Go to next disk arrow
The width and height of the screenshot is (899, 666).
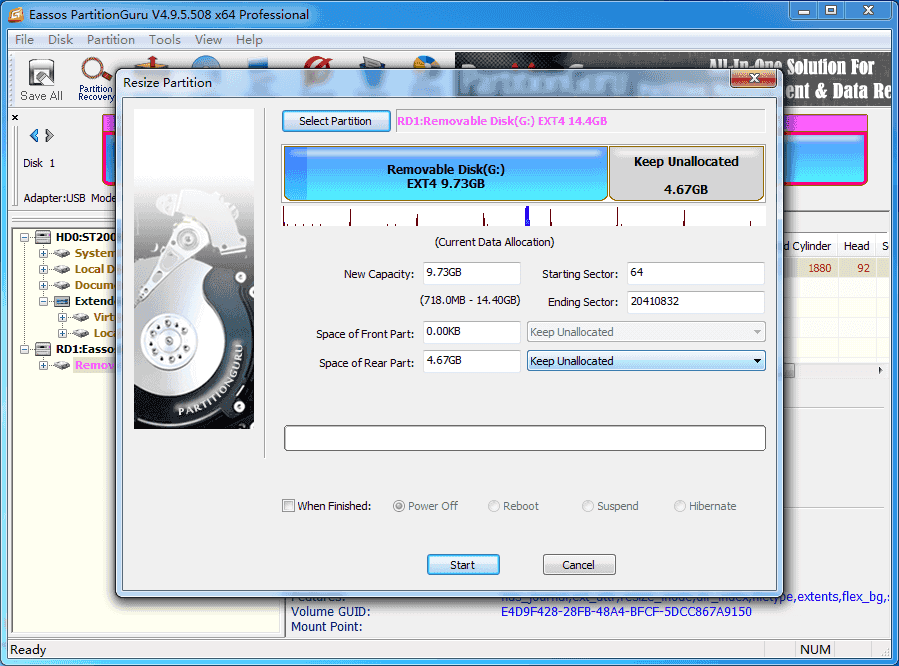click(x=49, y=135)
